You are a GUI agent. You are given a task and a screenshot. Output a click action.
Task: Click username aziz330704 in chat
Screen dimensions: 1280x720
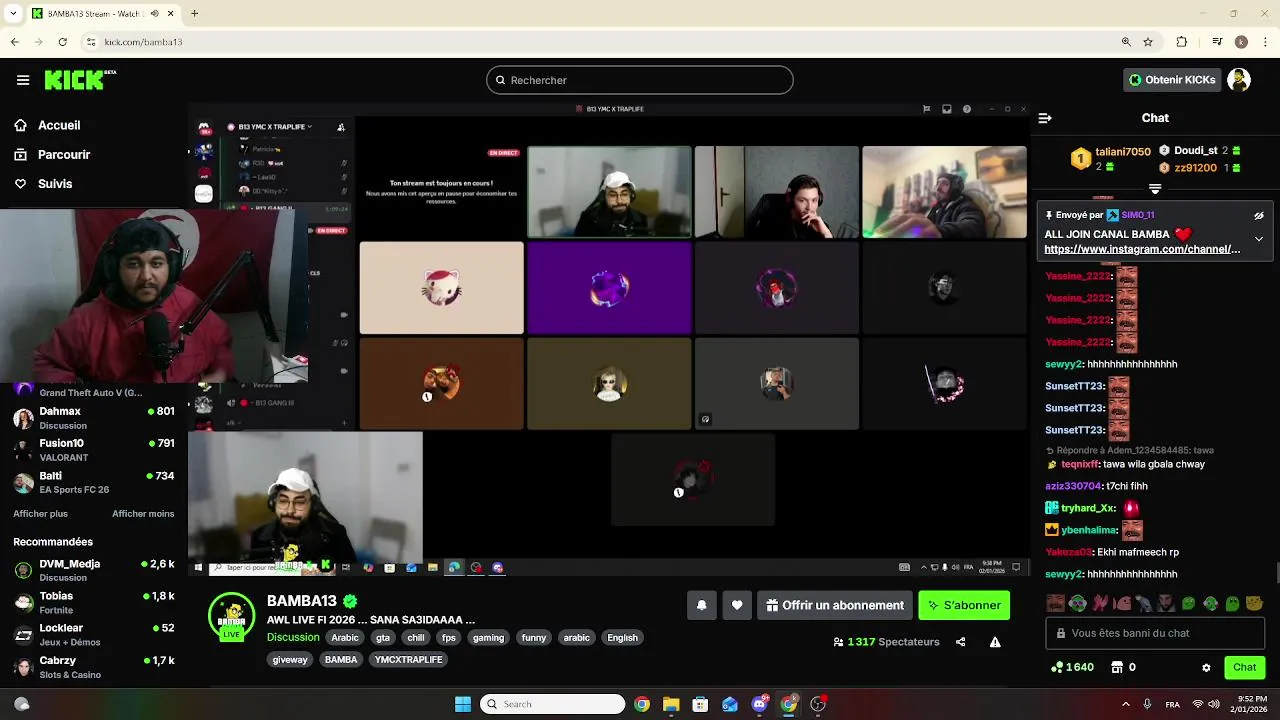(1073, 486)
